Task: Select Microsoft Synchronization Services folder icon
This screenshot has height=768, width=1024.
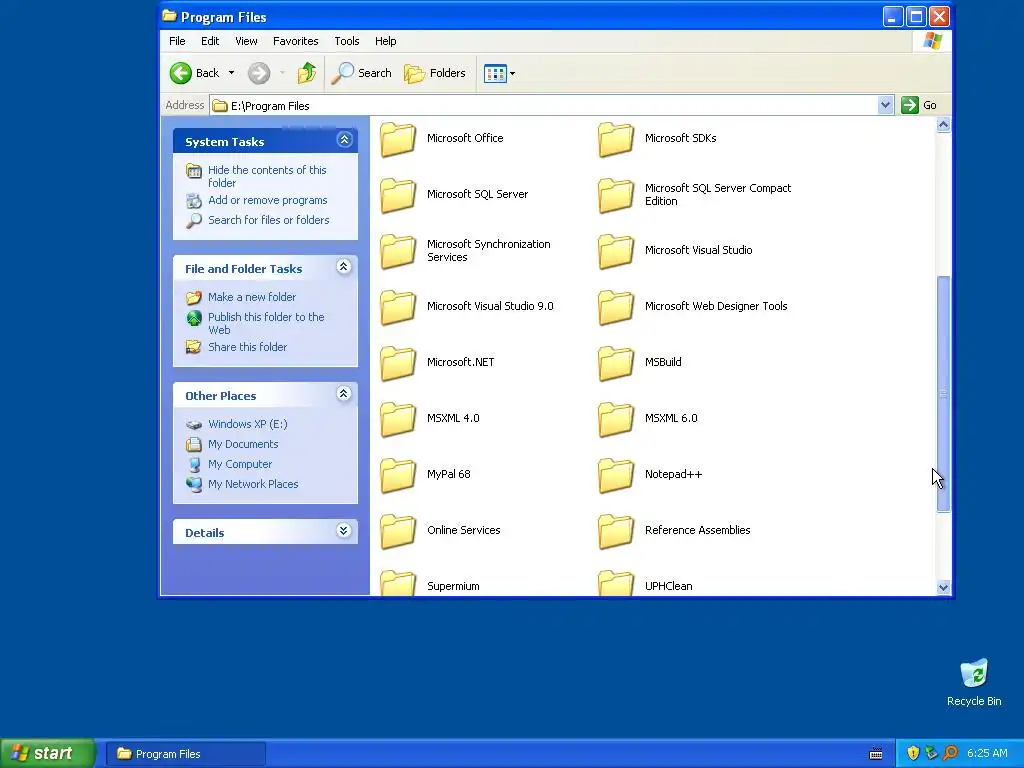Action: click(398, 251)
